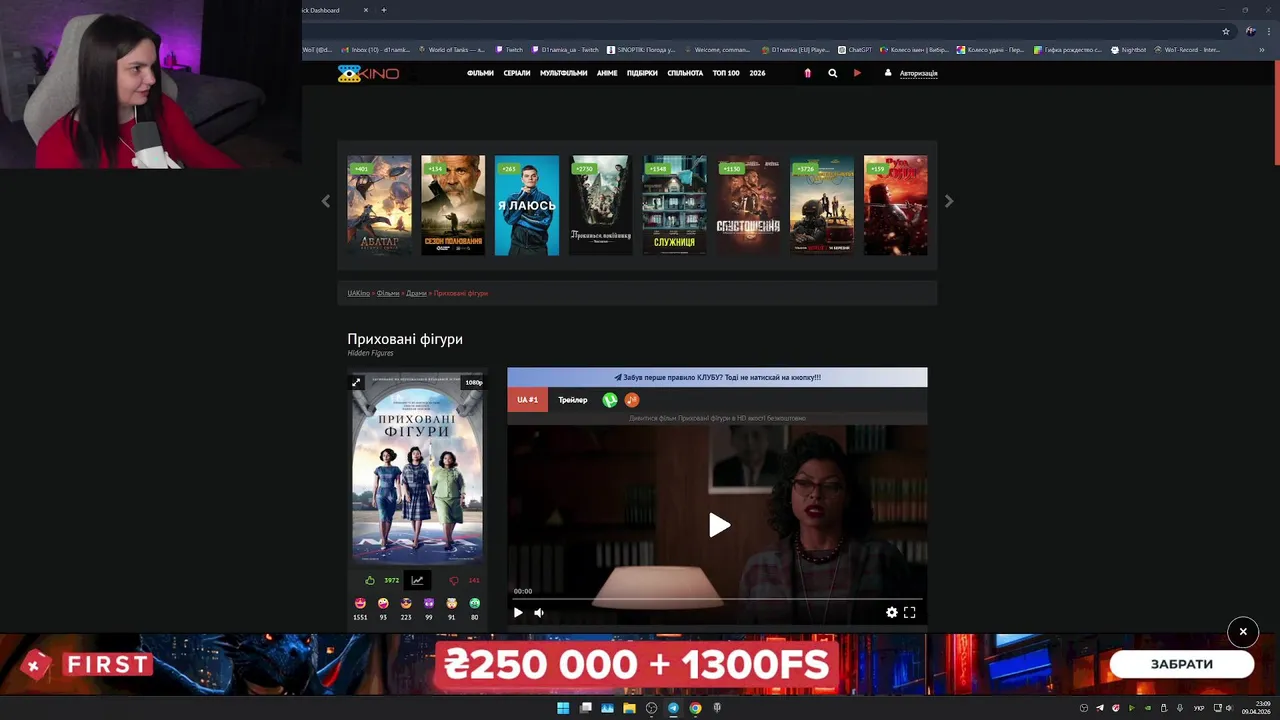Click the user profile icon beside Авторизація
The image size is (1280, 720).
pos(887,73)
